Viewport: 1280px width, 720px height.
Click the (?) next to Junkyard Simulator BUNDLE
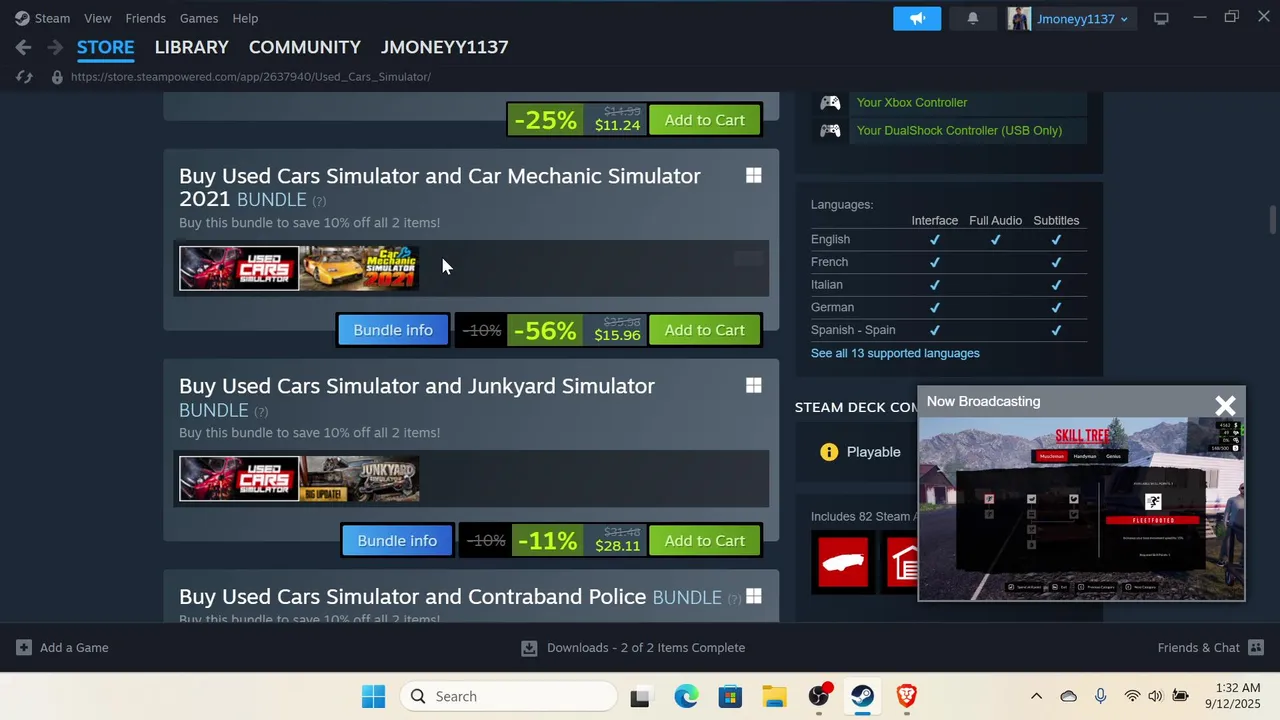coord(261,411)
